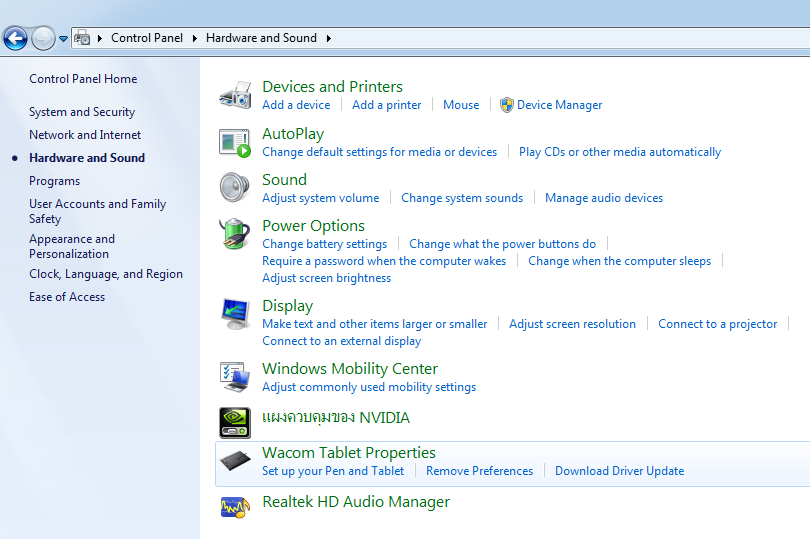Image resolution: width=810 pixels, height=539 pixels.
Task: Expand the arrow after Hardware and Sound breadcrumb
Action: (x=329, y=38)
